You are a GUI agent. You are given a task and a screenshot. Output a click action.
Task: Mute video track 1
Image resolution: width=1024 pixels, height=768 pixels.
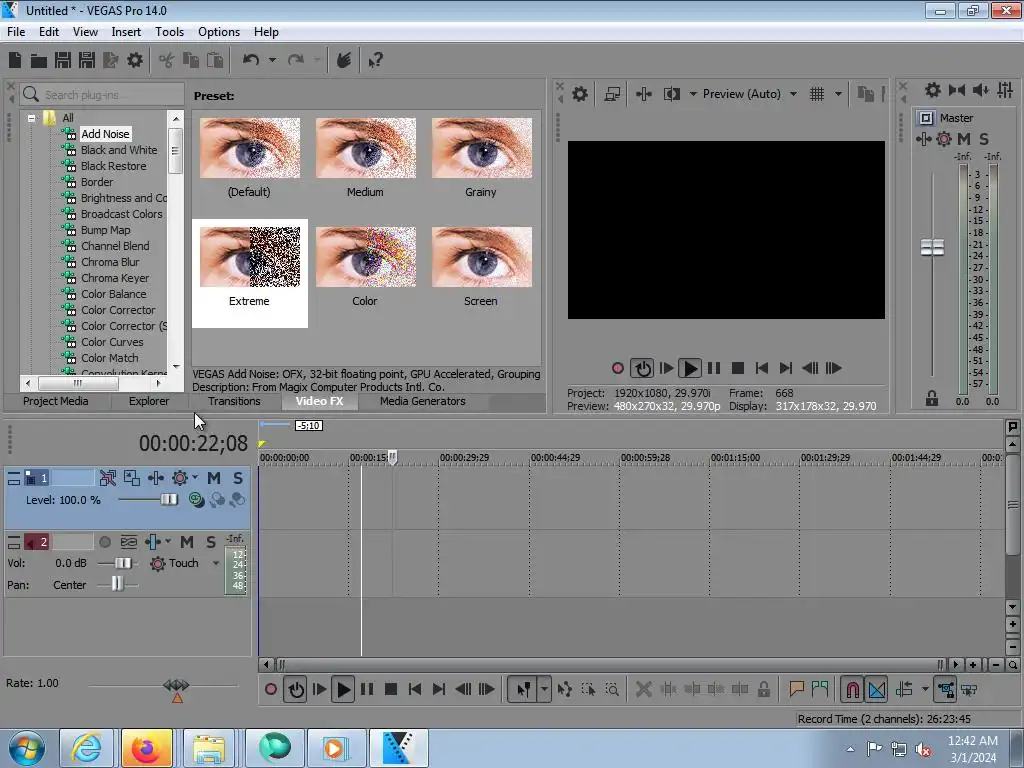point(214,478)
